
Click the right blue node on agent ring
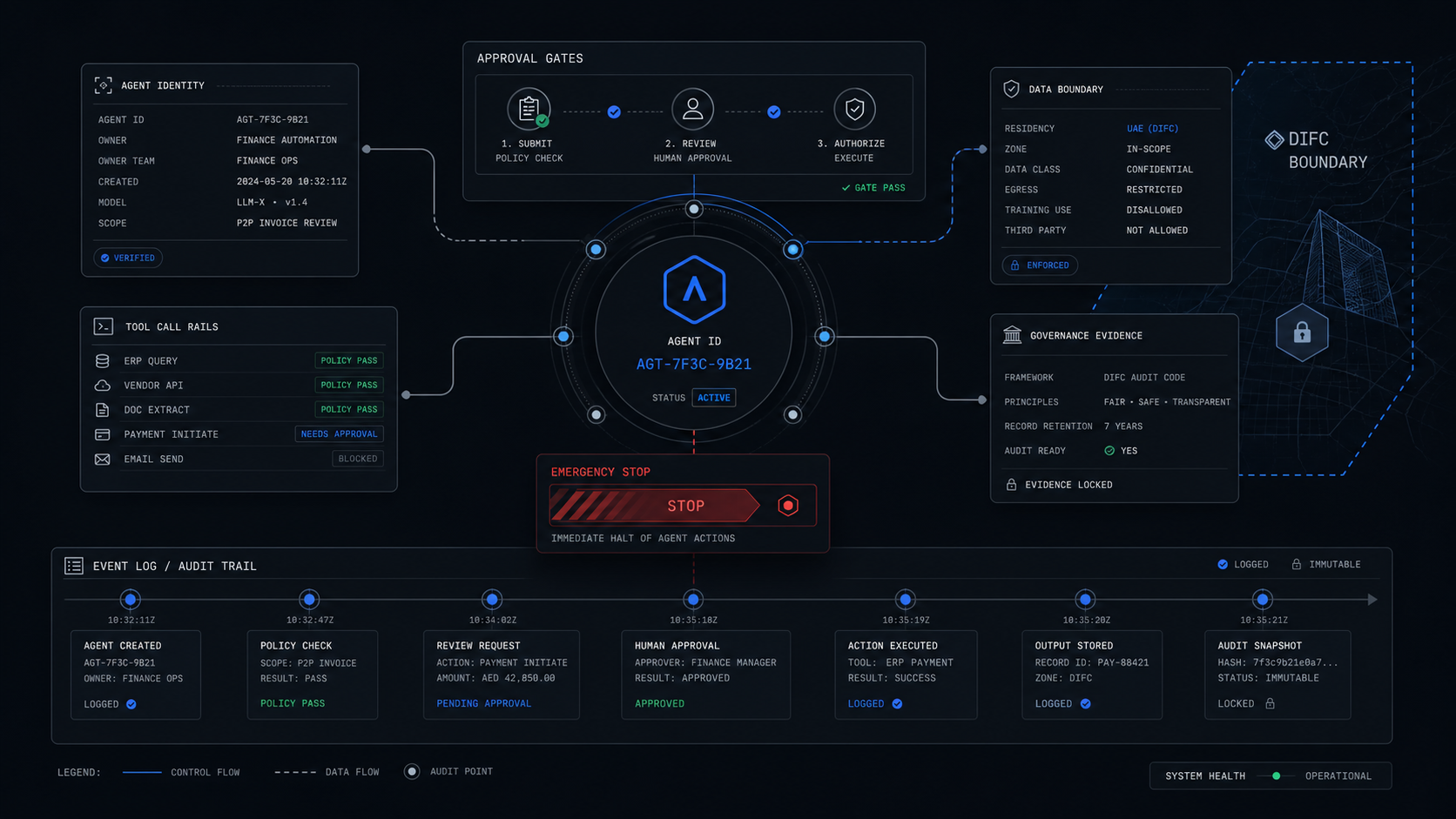click(825, 336)
